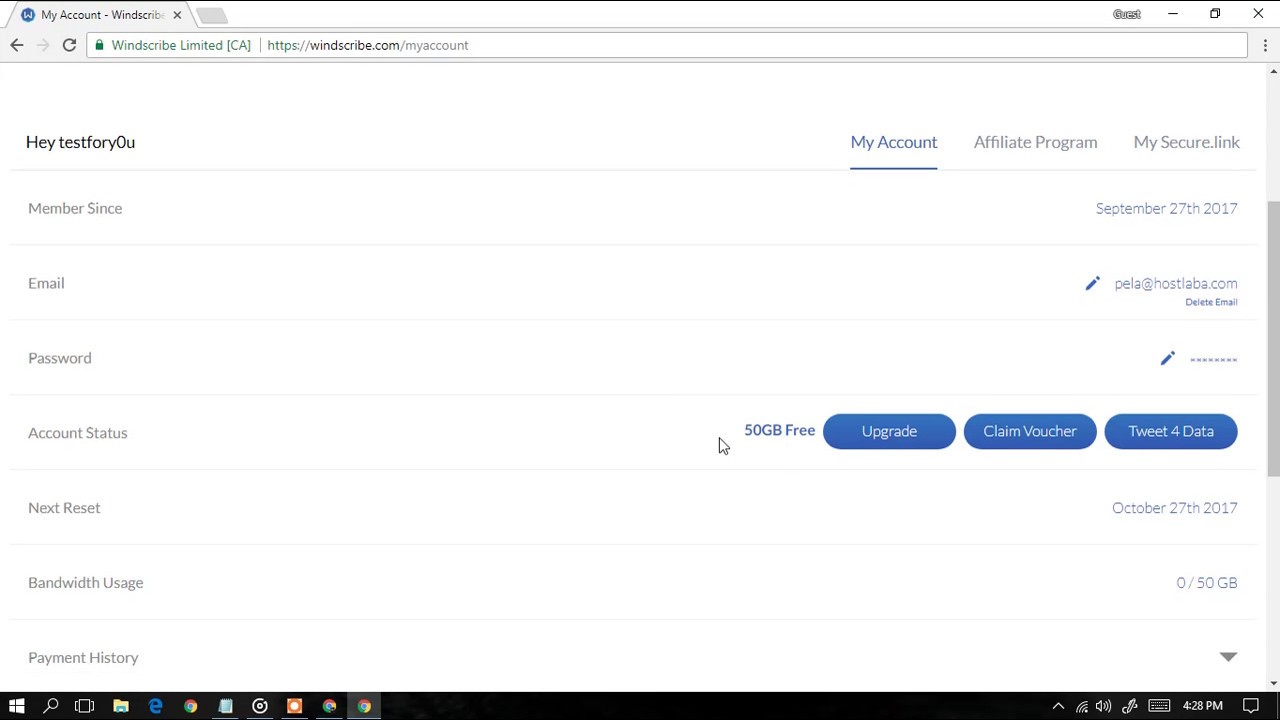1280x720 pixels.
Task: Click the 0 / 50 GB bandwidth value
Action: [1207, 583]
